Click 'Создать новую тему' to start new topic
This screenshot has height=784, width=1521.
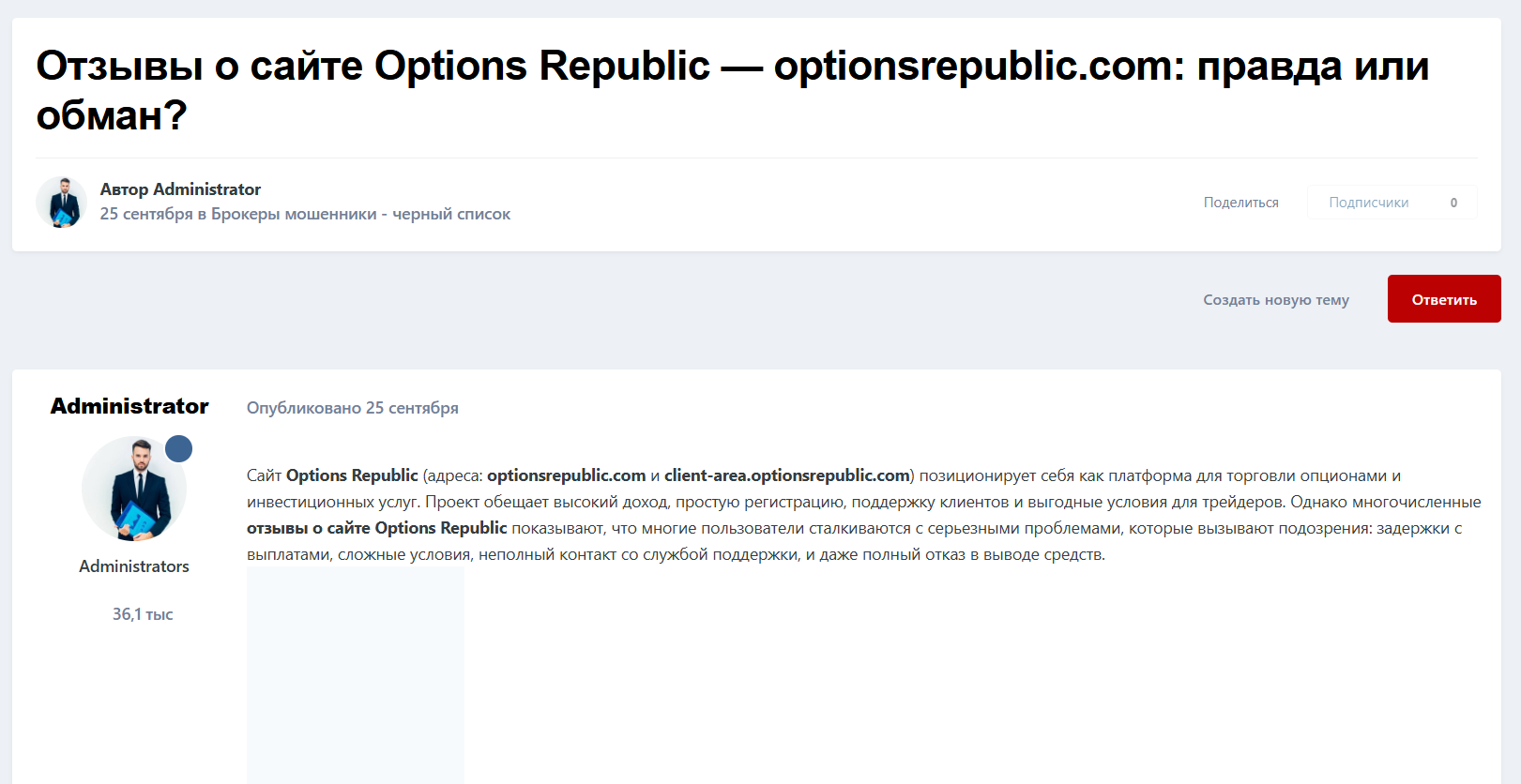tap(1275, 298)
